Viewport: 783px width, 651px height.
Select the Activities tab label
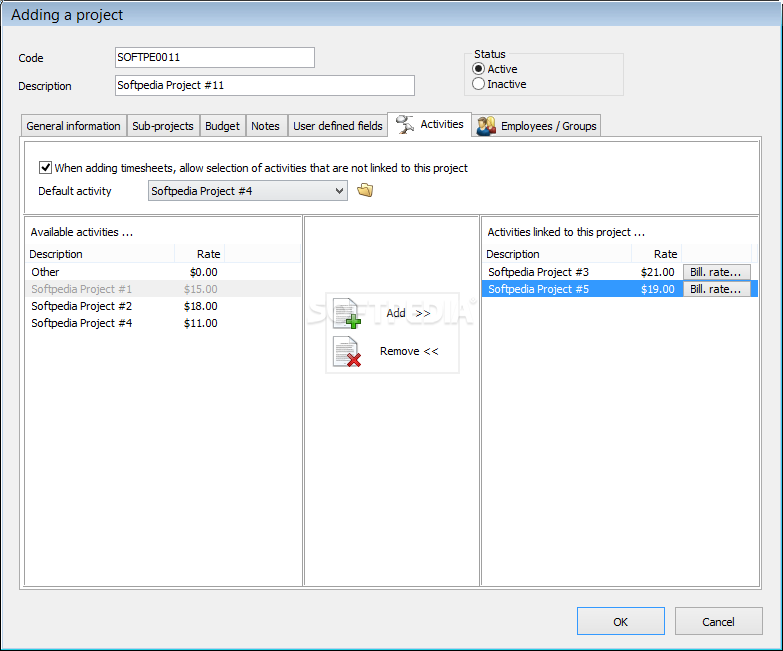point(442,124)
